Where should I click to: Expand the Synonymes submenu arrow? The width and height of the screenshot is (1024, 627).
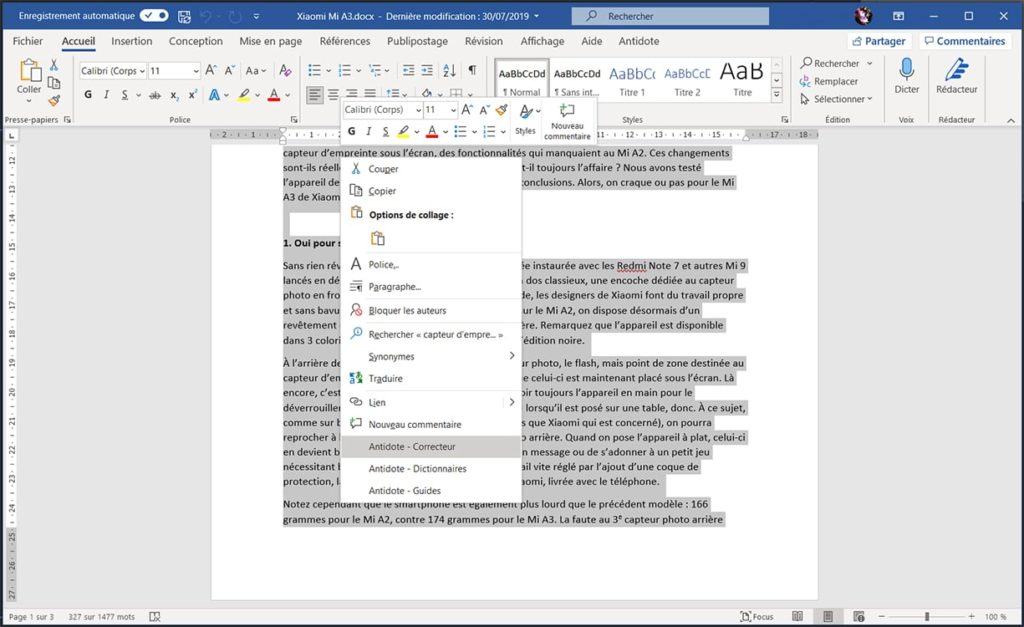pyautogui.click(x=511, y=356)
